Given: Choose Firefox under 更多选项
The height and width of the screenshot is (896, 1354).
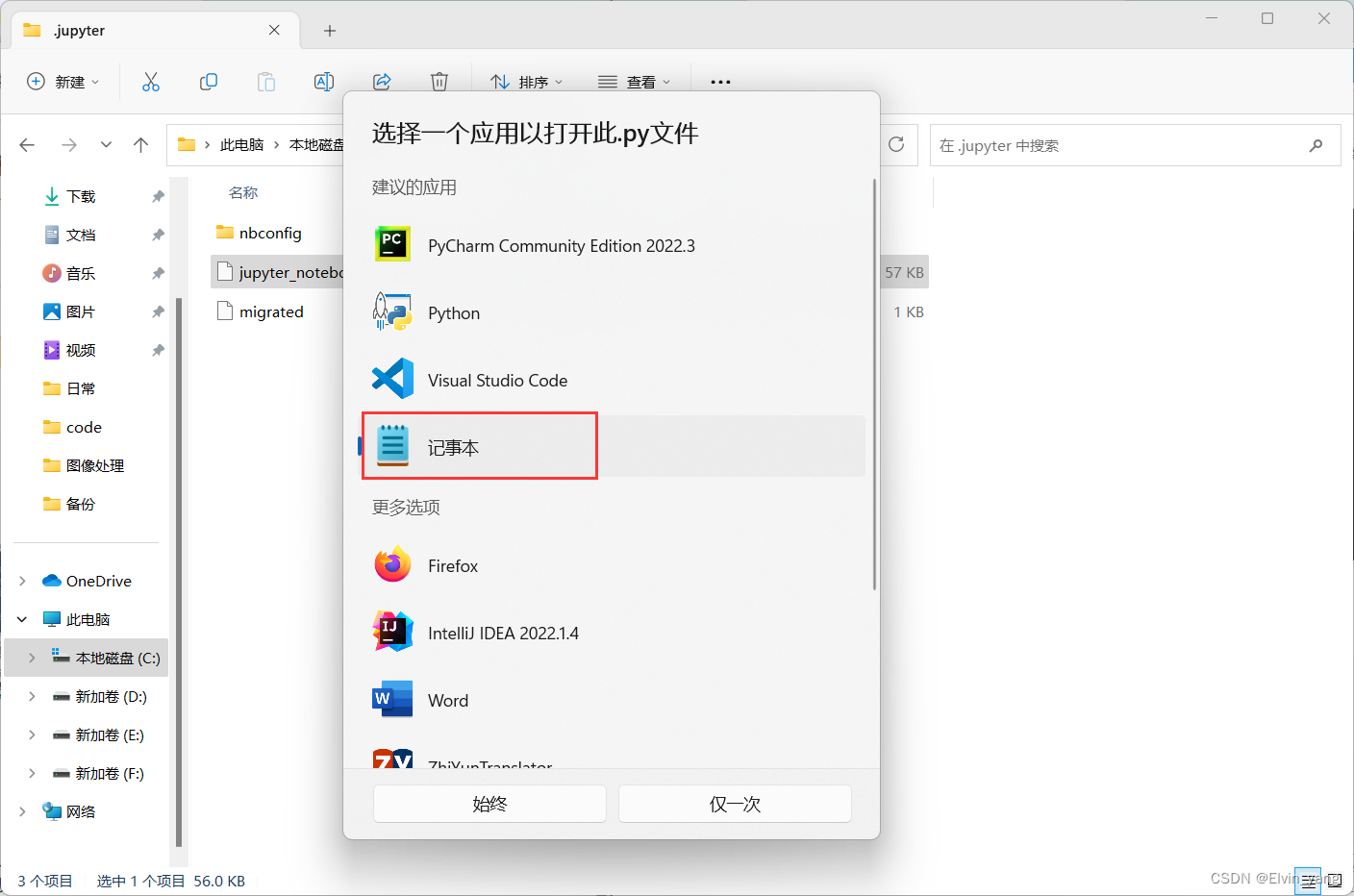Looking at the screenshot, I should (x=613, y=565).
